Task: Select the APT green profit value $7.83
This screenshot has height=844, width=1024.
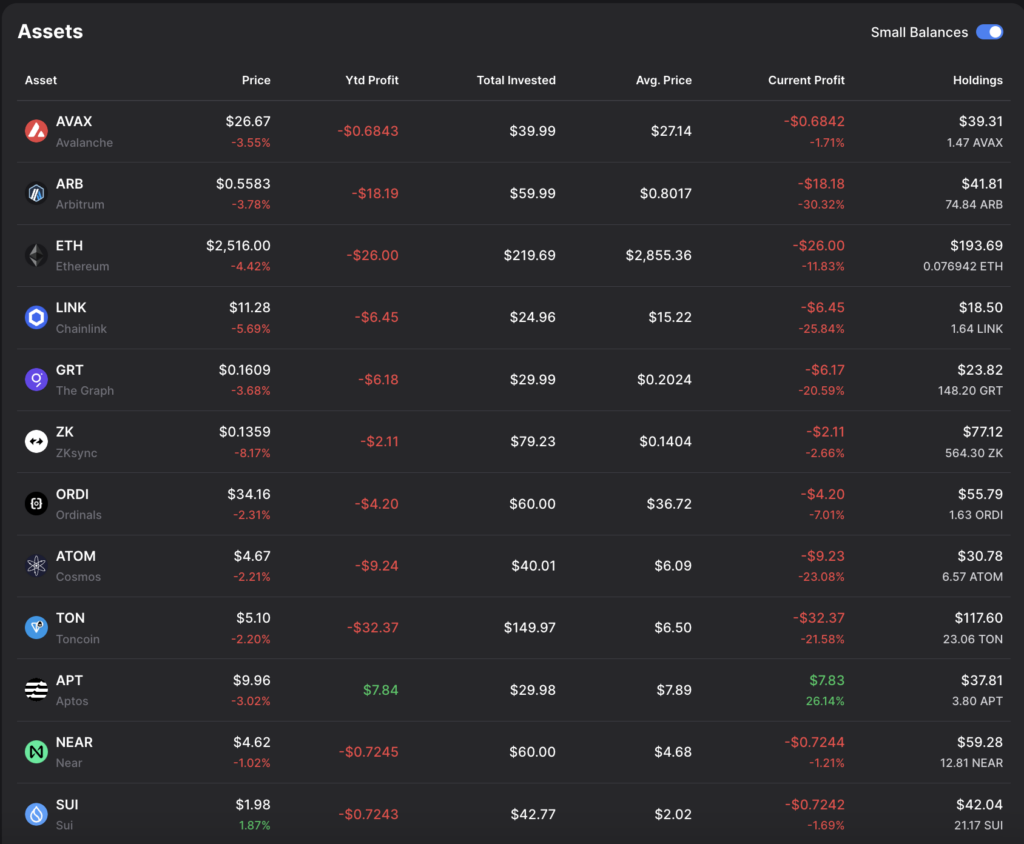Action: tap(826, 680)
